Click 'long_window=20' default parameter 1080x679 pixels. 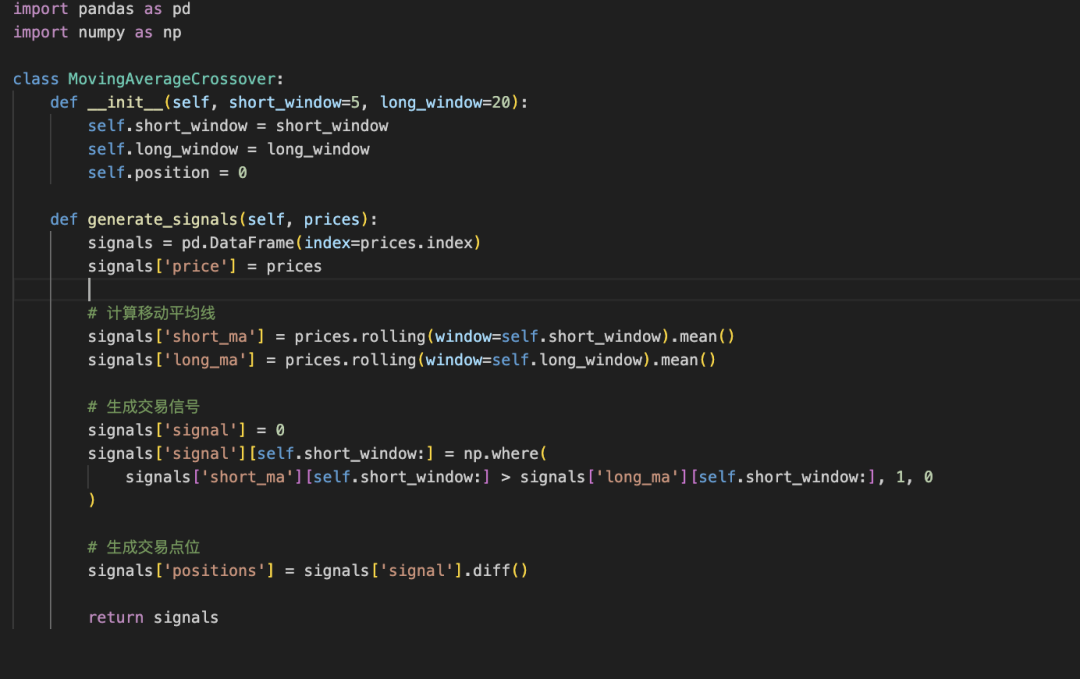coord(445,103)
